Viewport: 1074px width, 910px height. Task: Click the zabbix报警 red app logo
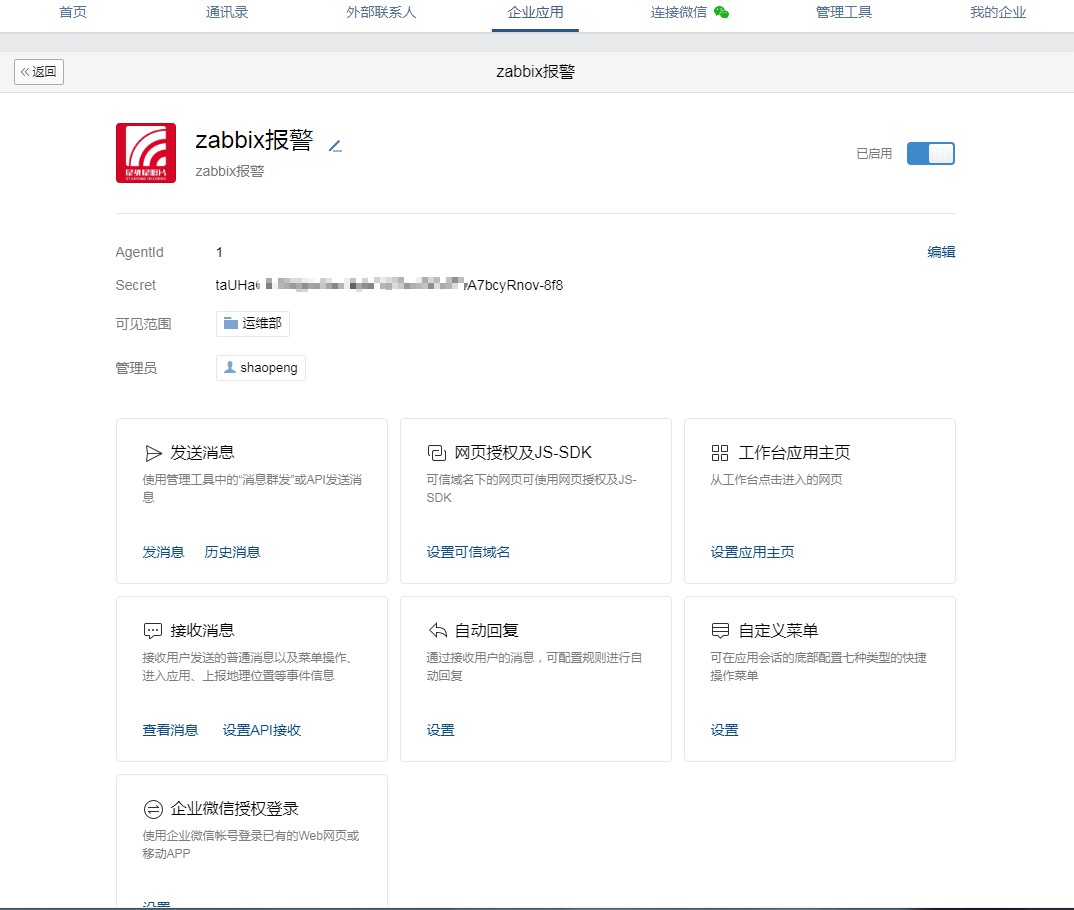click(146, 153)
